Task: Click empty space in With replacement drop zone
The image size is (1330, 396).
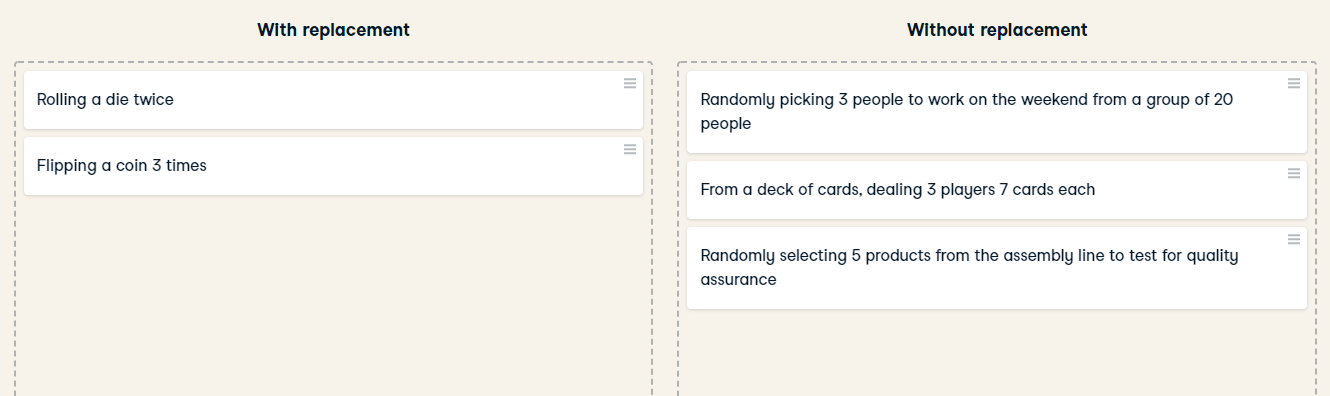Action: click(x=333, y=300)
